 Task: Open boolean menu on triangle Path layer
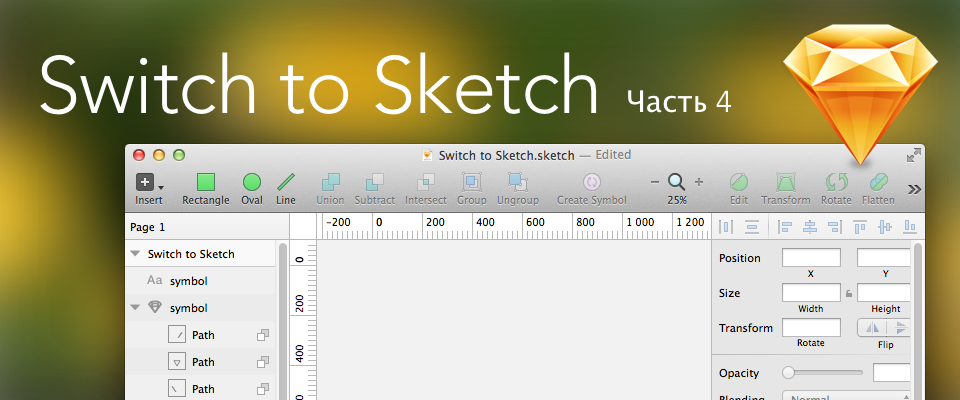263,362
